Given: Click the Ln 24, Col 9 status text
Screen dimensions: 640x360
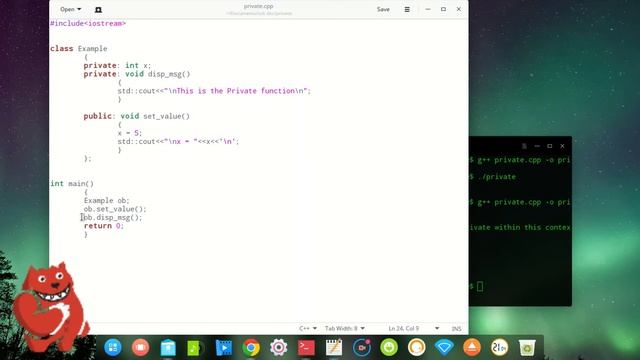Looking at the screenshot, I should point(403,328).
